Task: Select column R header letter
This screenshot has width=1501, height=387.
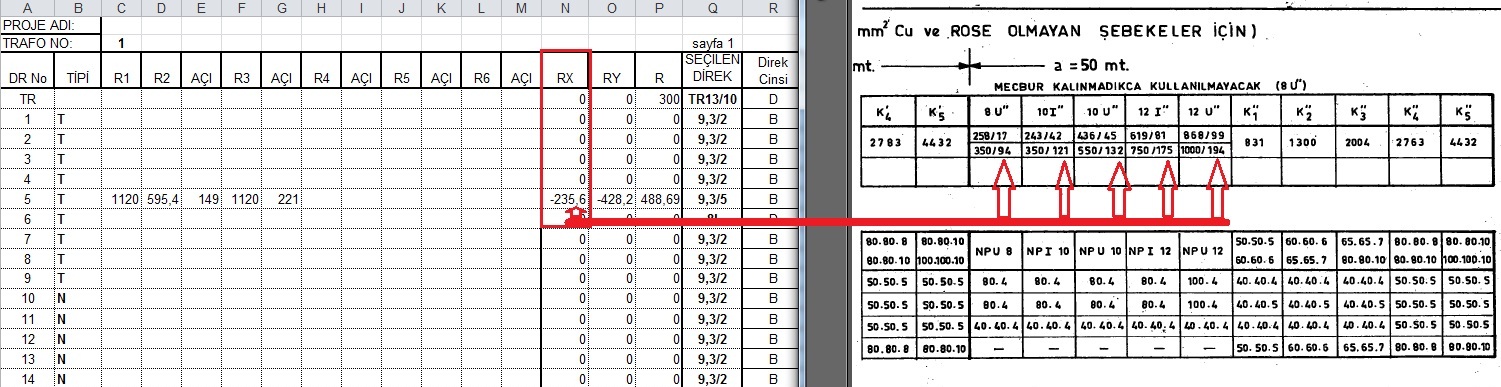Action: coord(772,8)
